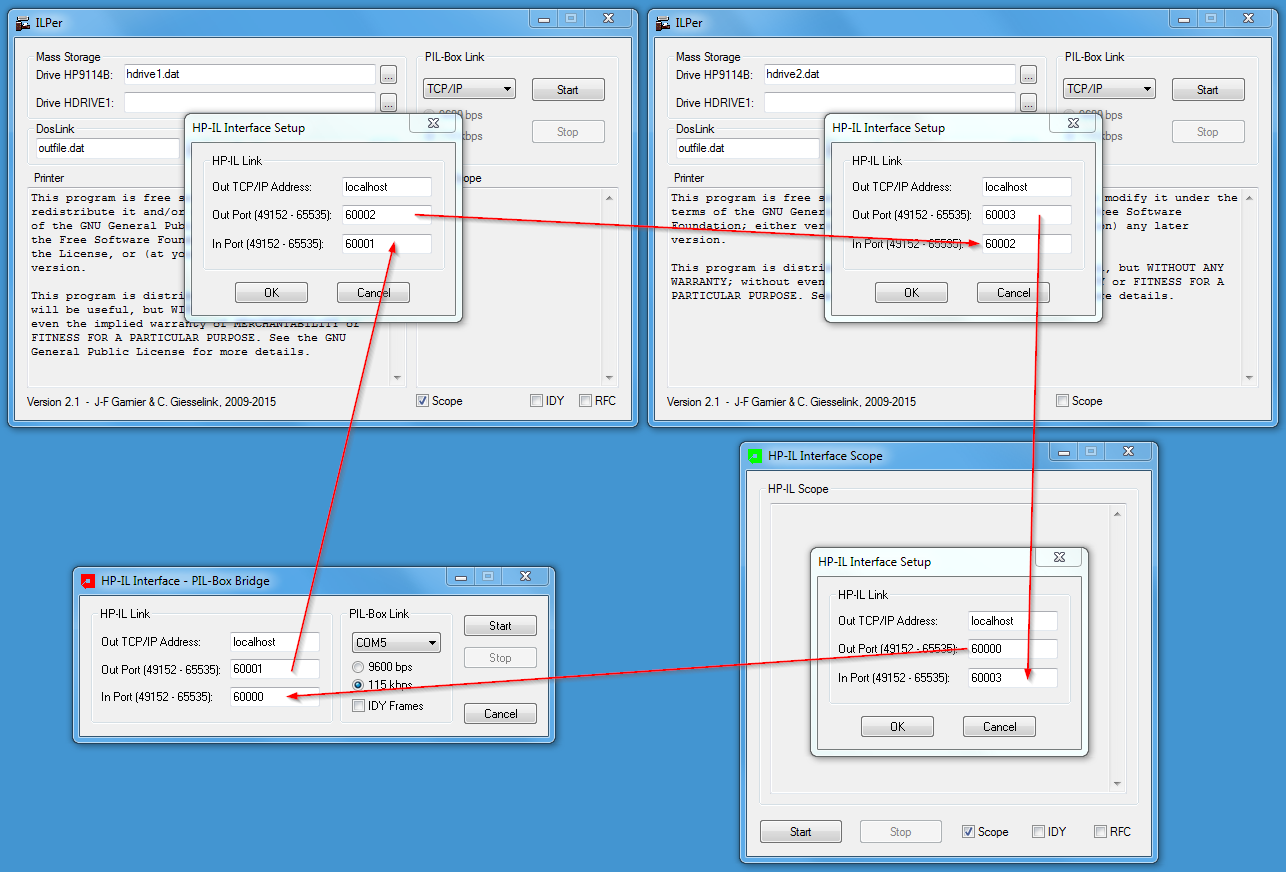The height and width of the screenshot is (872, 1286).
Task: Edit Out Port 60003 in right ILPer setup dialog
Action: [x=1026, y=215]
